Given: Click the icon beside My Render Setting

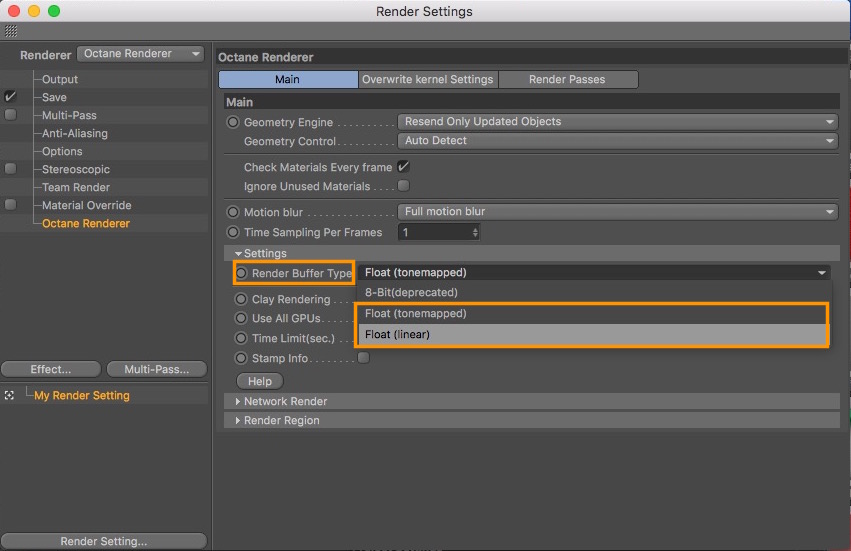Looking at the screenshot, I should point(10,396).
